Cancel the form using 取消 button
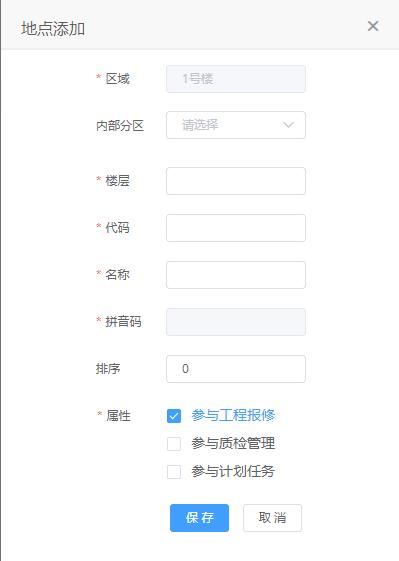 coord(272,518)
